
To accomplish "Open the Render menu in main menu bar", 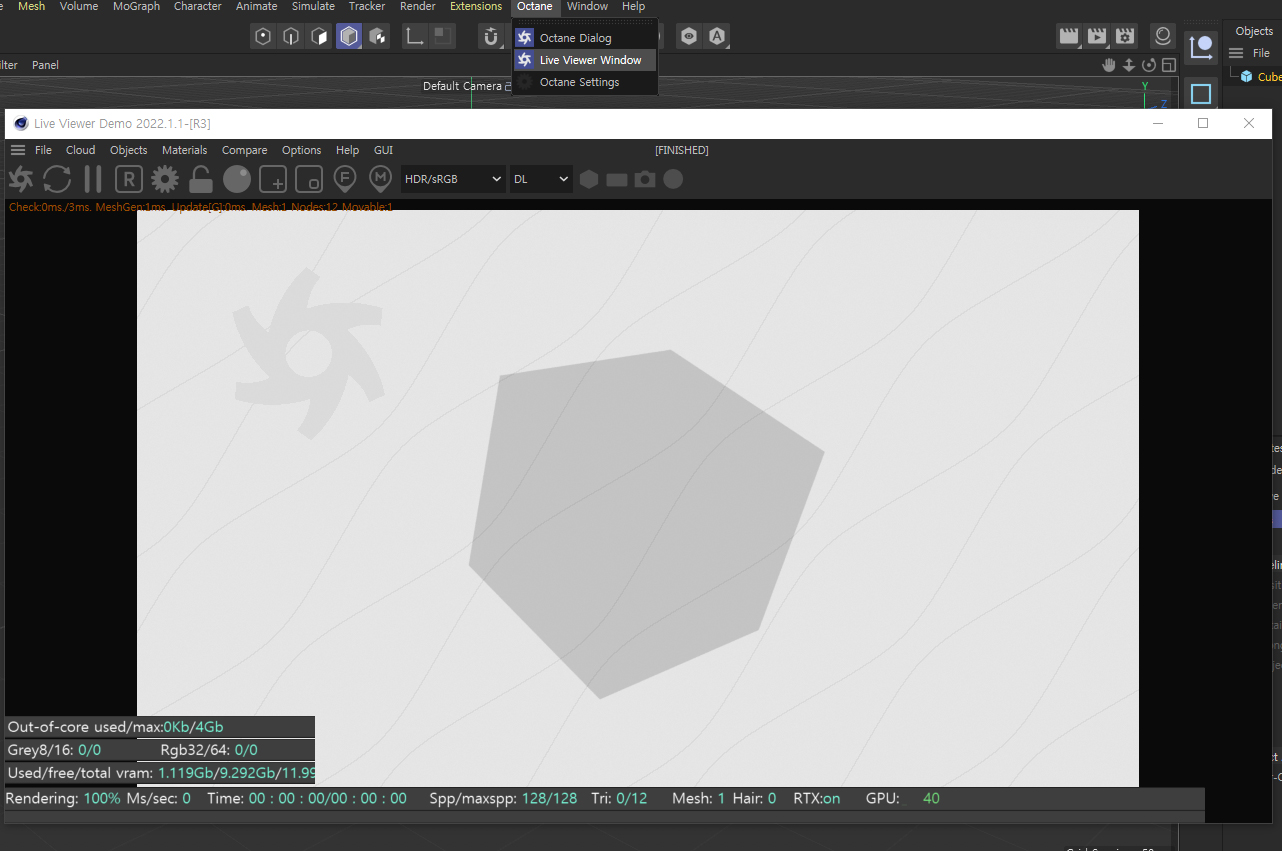I will 417,6.
